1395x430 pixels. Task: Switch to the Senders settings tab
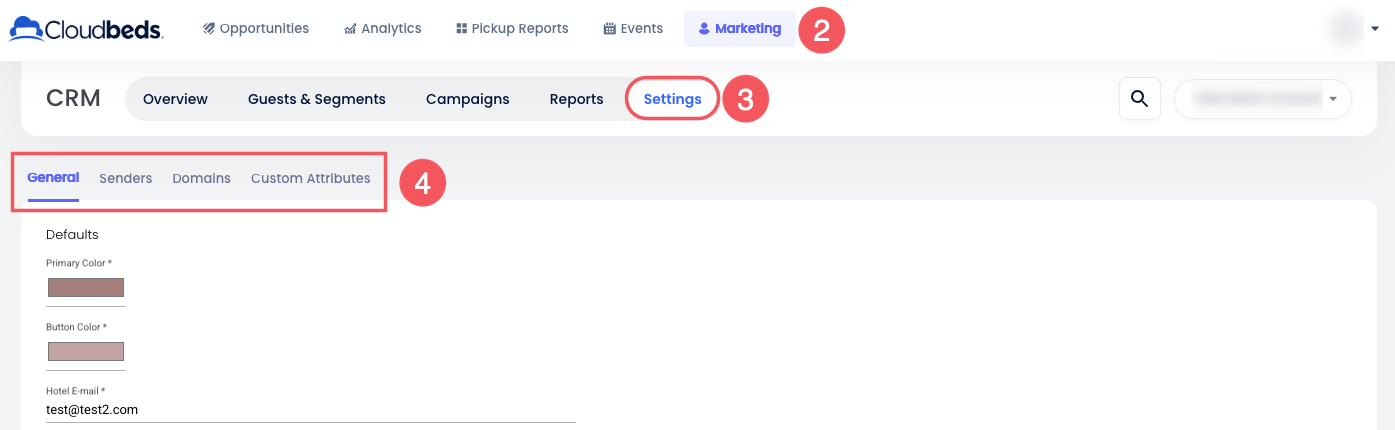(126, 178)
